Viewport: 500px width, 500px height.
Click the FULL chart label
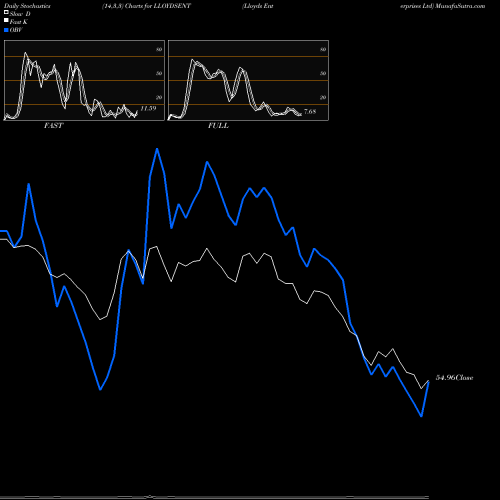pyautogui.click(x=218, y=126)
